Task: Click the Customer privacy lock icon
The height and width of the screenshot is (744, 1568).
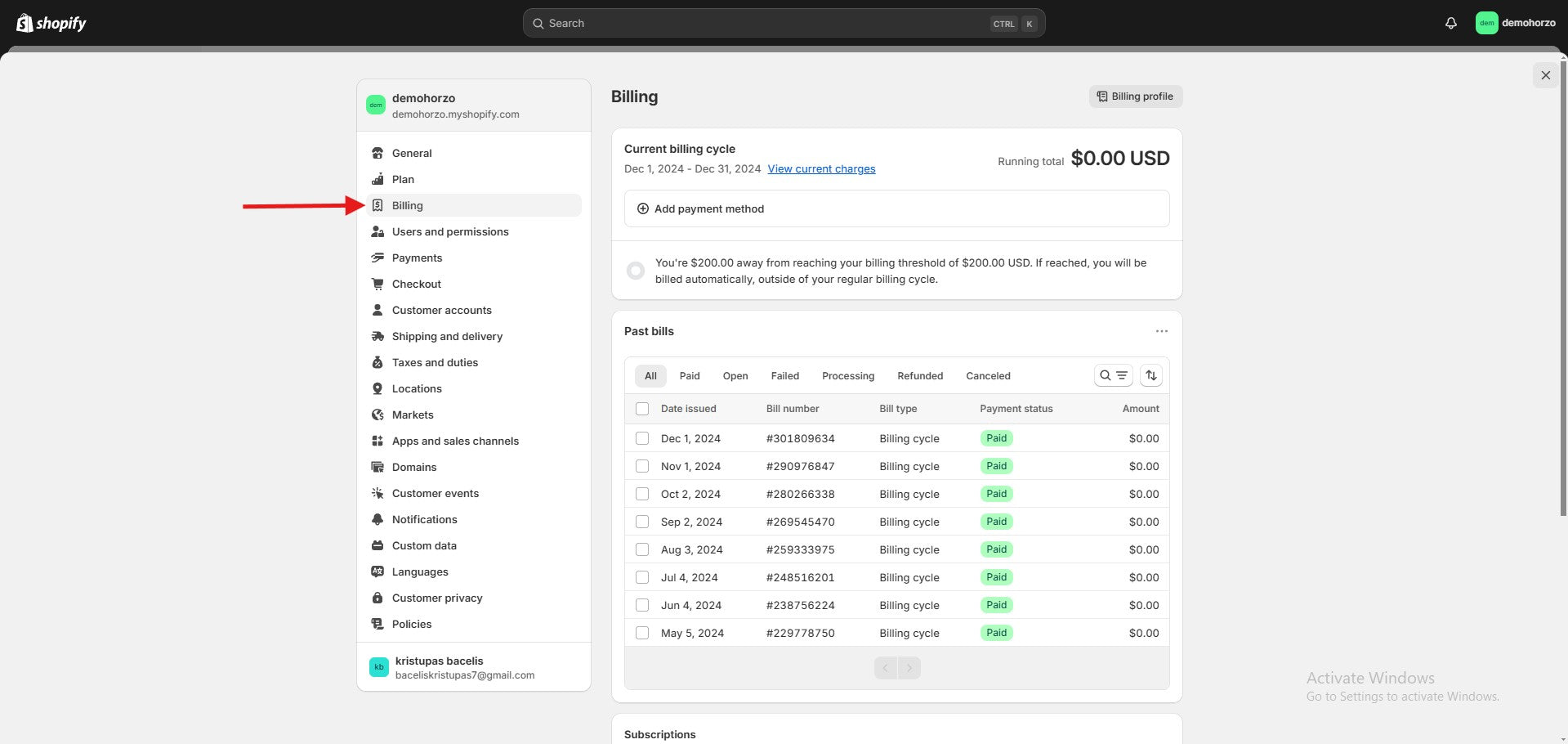Action: 377,598
